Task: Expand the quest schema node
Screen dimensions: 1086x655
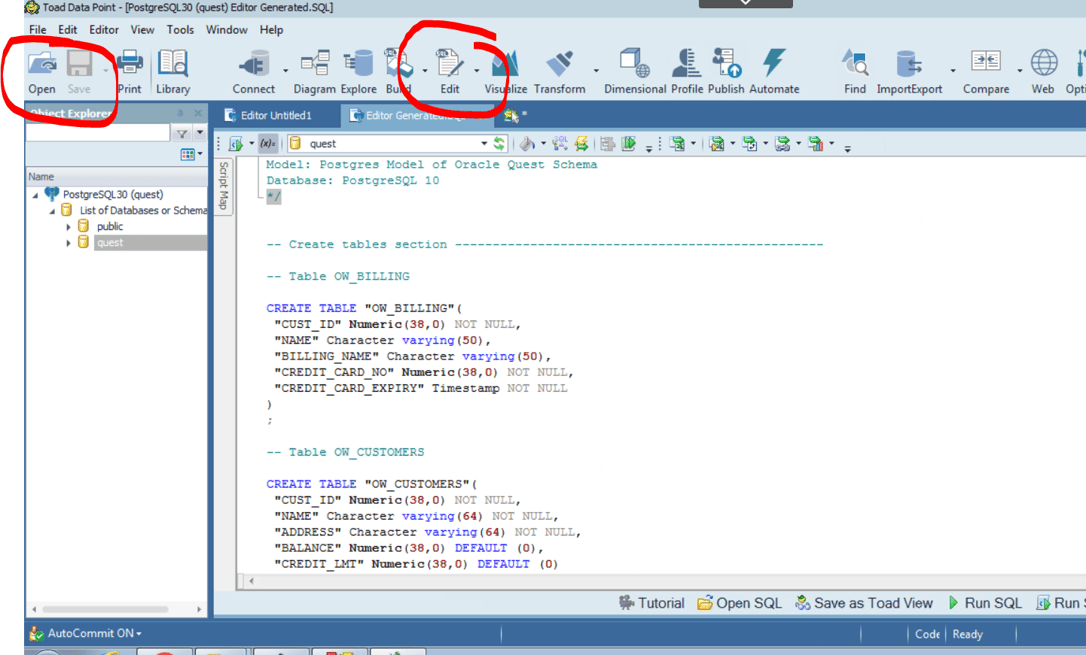Action: (x=69, y=243)
